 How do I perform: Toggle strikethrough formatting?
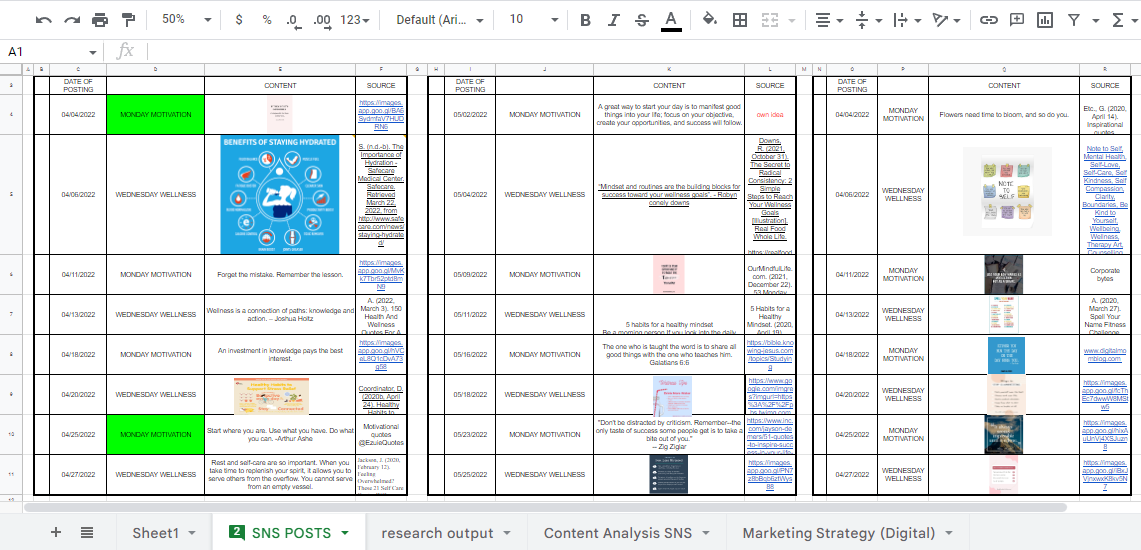click(642, 20)
